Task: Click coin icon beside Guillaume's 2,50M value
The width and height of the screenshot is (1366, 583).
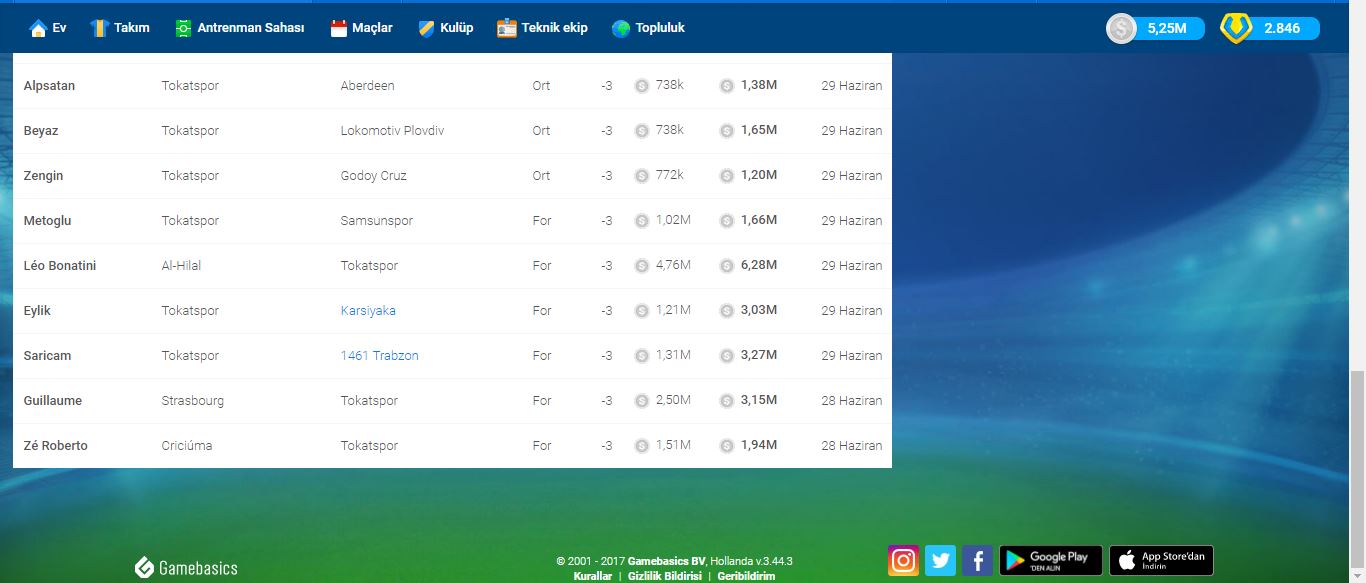Action: point(642,401)
